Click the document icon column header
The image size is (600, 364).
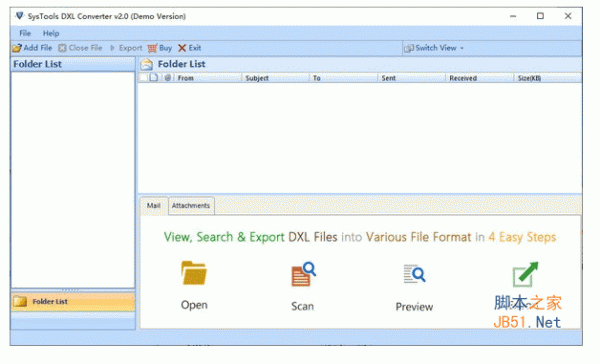coord(154,78)
